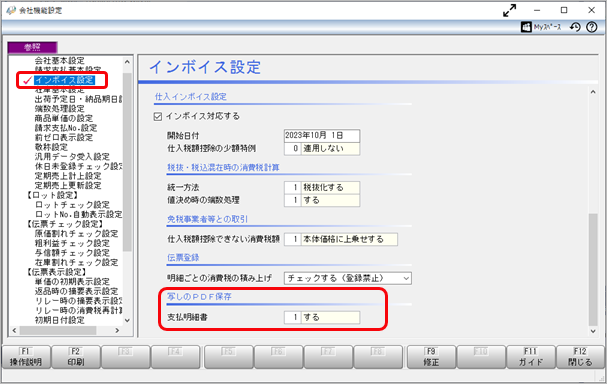This screenshot has width=607, height=384.
Task: Click tree panel scroll down arrow
Action: coord(127,321)
